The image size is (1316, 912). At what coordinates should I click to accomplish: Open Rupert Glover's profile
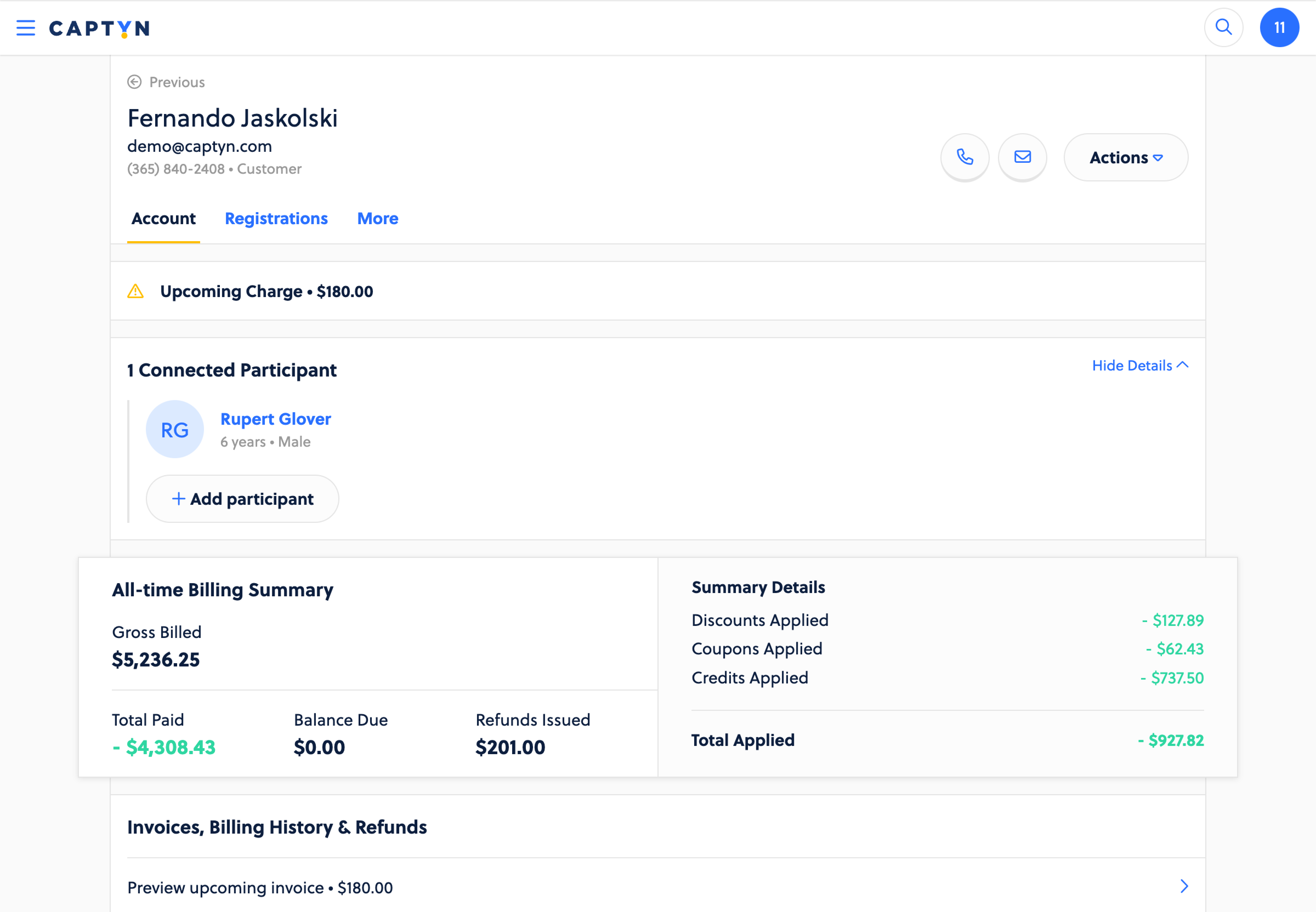[x=276, y=418]
